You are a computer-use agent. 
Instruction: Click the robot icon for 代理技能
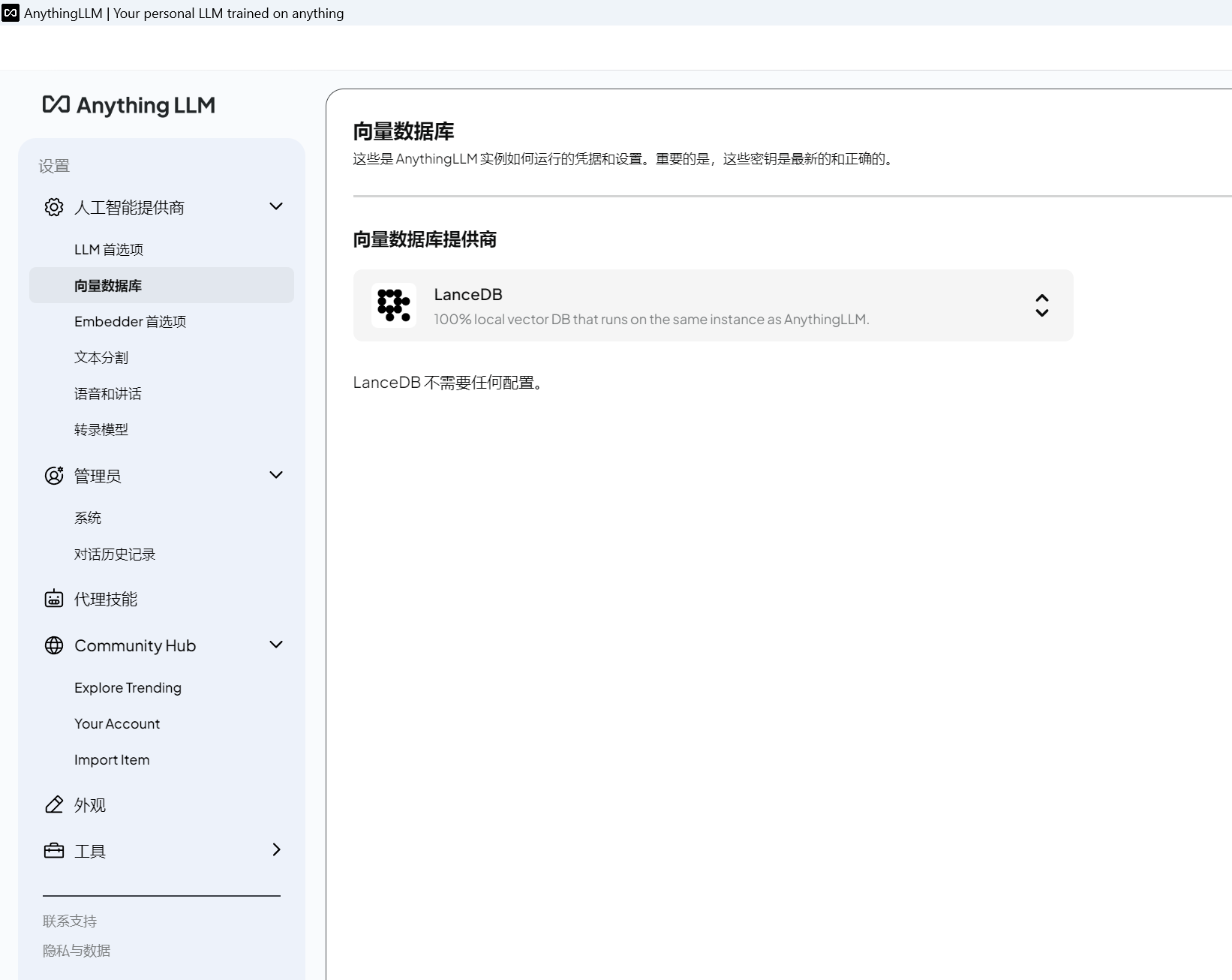[54, 599]
